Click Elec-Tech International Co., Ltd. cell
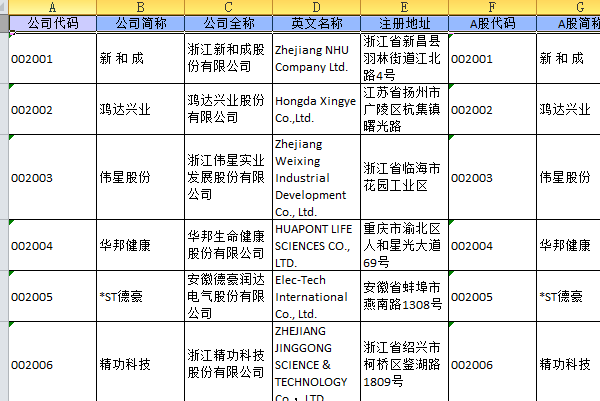This screenshot has width=600, height=401. tap(316, 296)
